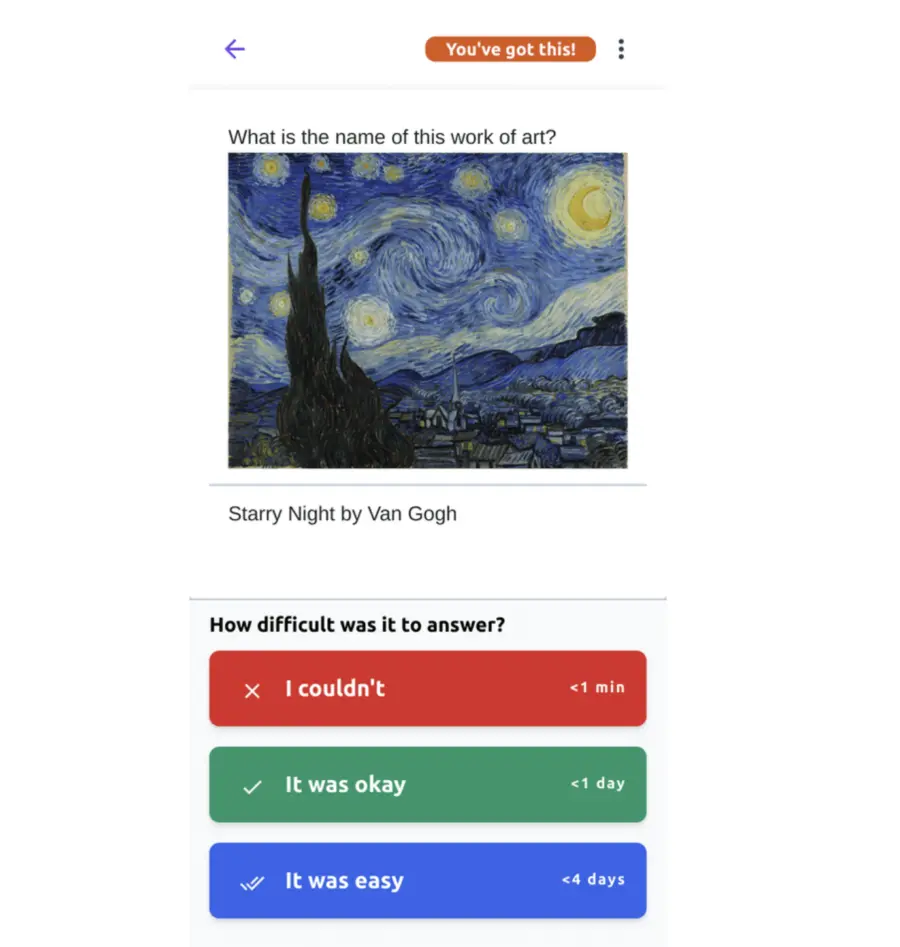Click the question text about the artwork name
The width and height of the screenshot is (900, 947).
coord(392,137)
